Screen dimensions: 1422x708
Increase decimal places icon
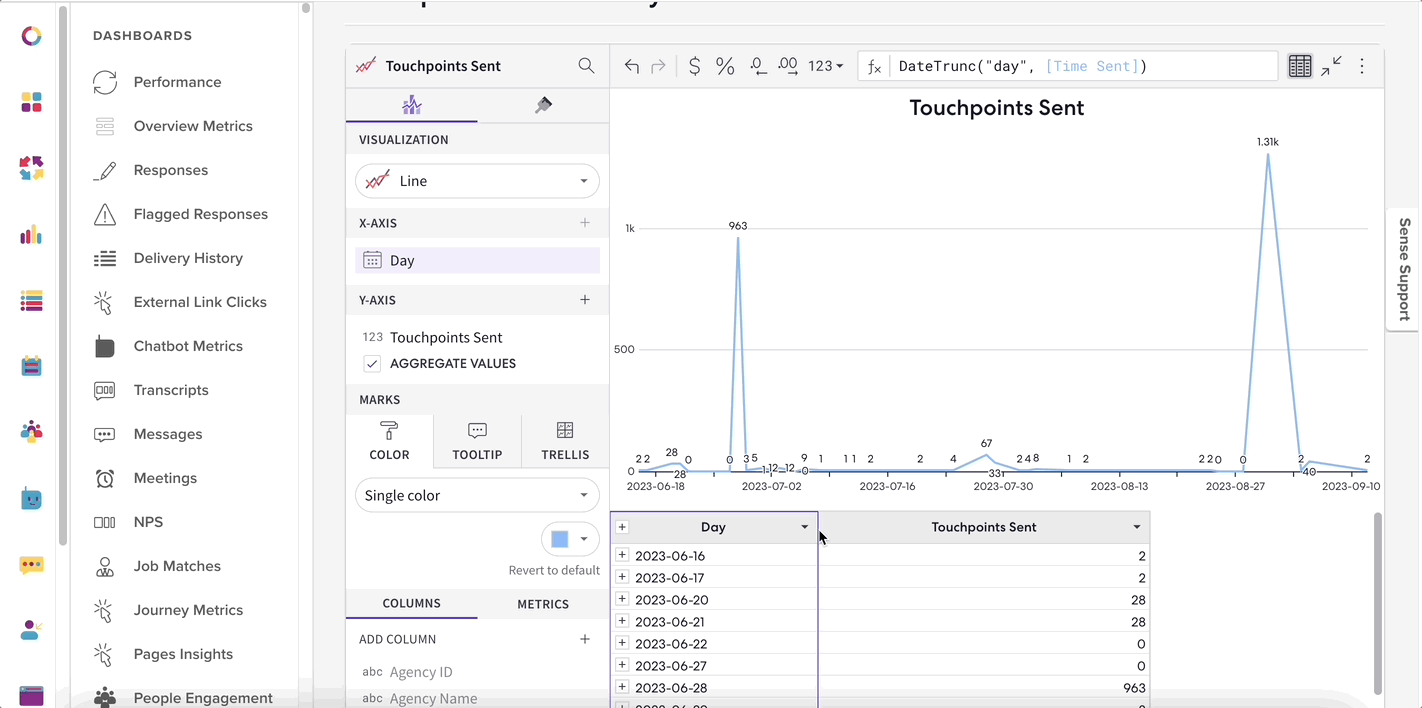[788, 66]
